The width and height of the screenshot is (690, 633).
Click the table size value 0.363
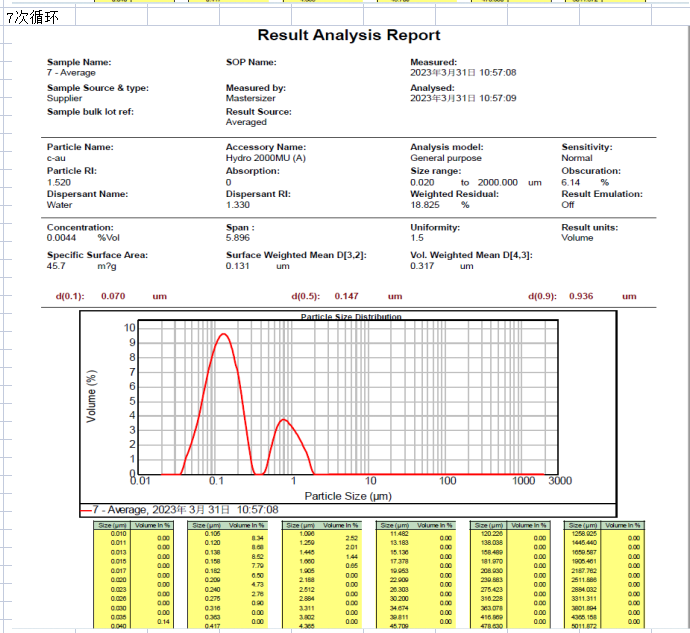pyautogui.click(x=213, y=617)
